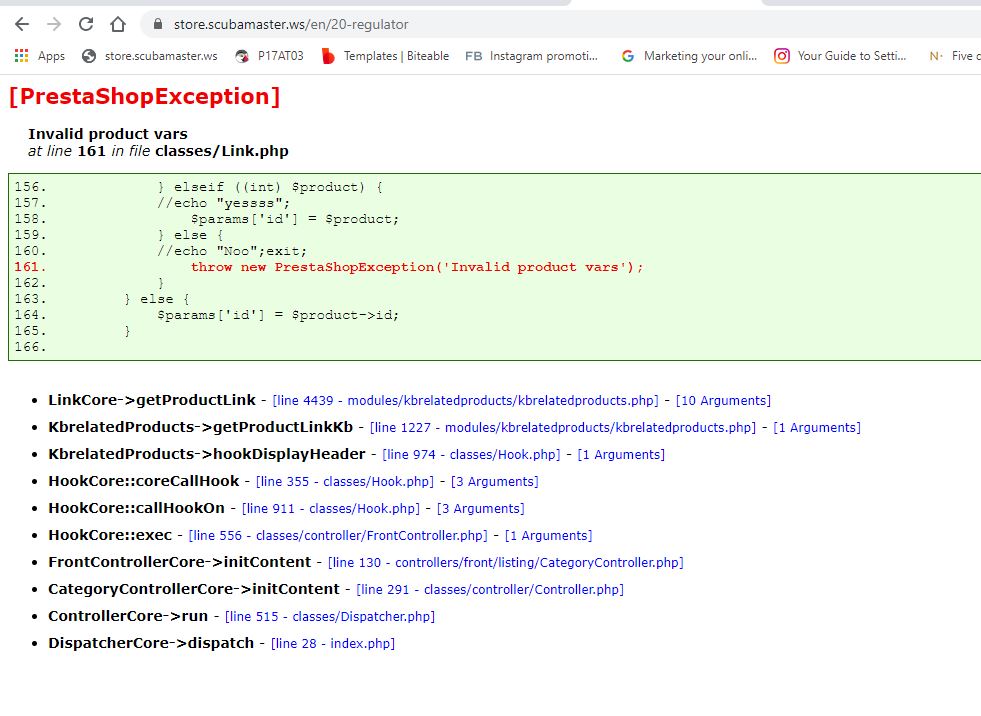Click highlighted code line 161
This screenshot has width=981, height=716.
pyautogui.click(x=417, y=267)
